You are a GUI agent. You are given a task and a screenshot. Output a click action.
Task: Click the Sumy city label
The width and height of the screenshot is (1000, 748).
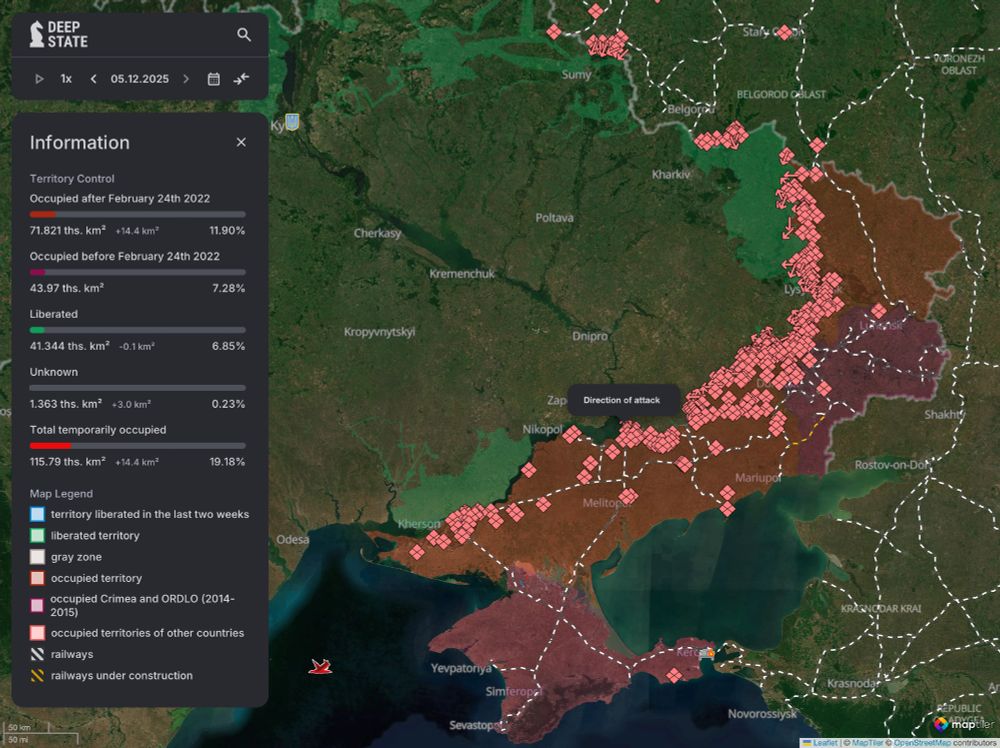(x=577, y=75)
